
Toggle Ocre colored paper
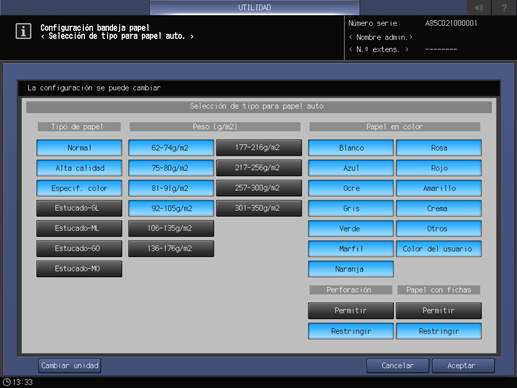click(x=351, y=188)
